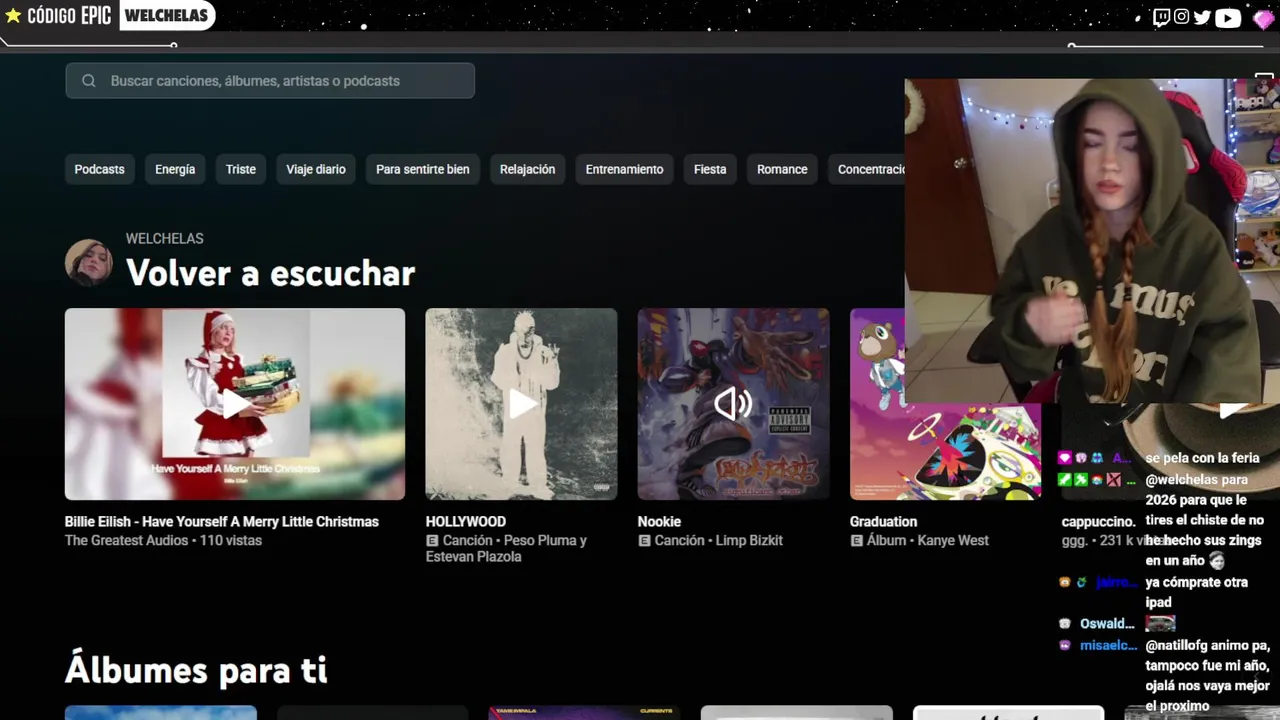Pick the Fiesta chip
Viewport: 1280px width, 720px height.
[710, 169]
